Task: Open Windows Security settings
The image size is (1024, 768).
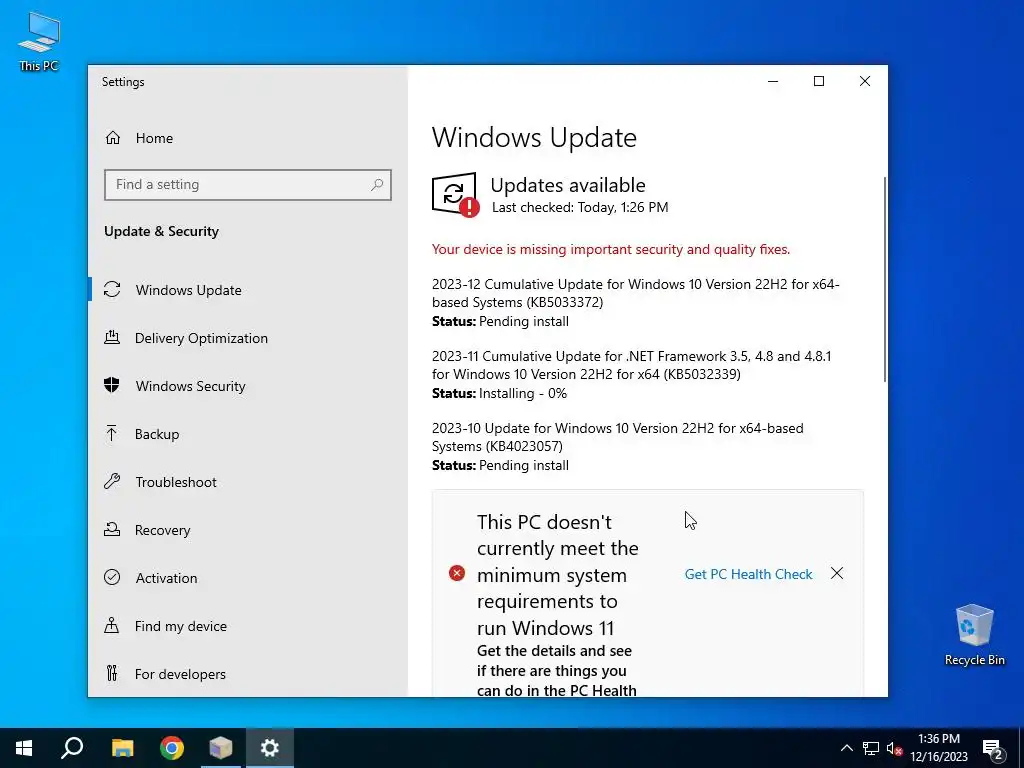Action: point(248,386)
